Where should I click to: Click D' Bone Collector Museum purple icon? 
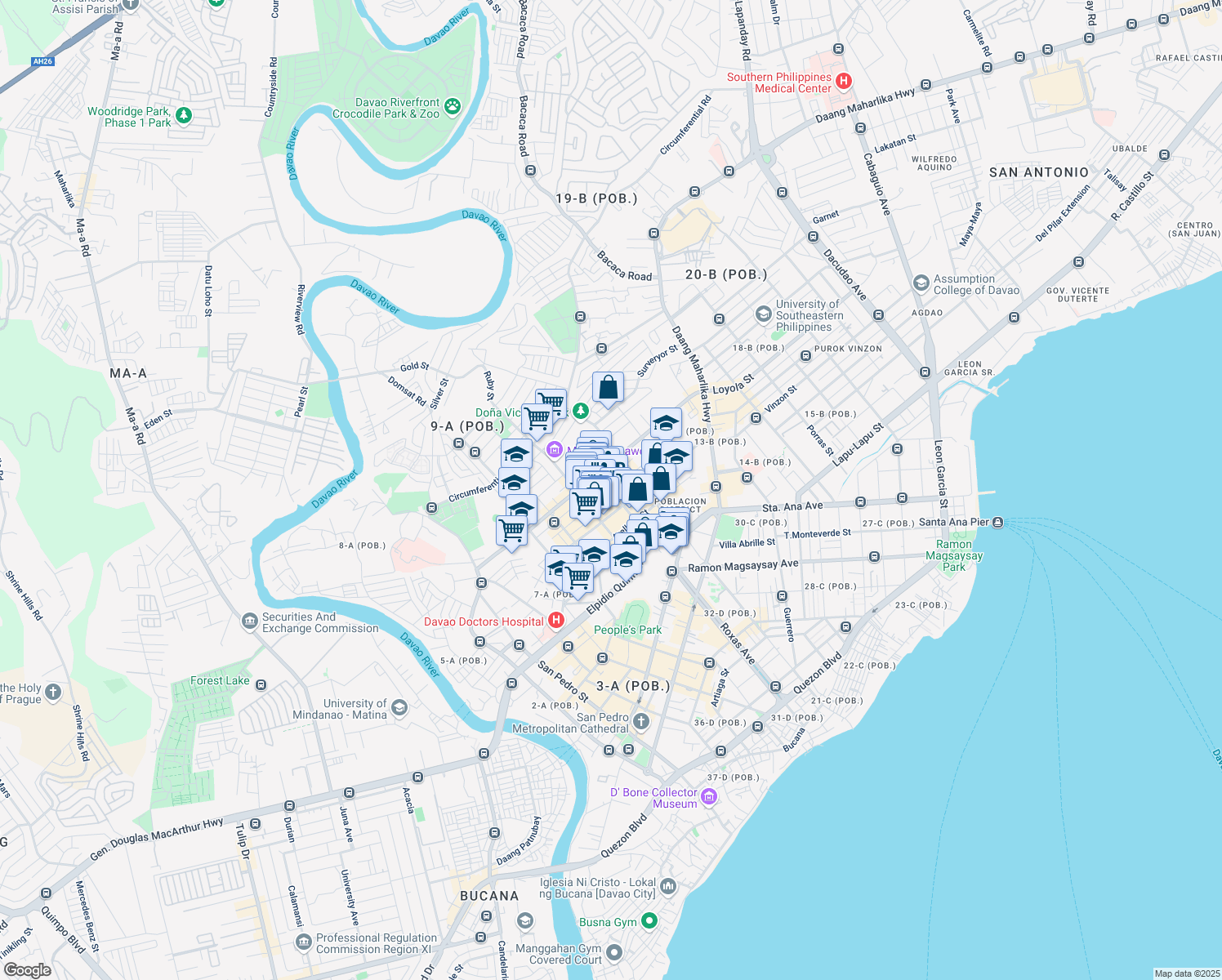(709, 797)
